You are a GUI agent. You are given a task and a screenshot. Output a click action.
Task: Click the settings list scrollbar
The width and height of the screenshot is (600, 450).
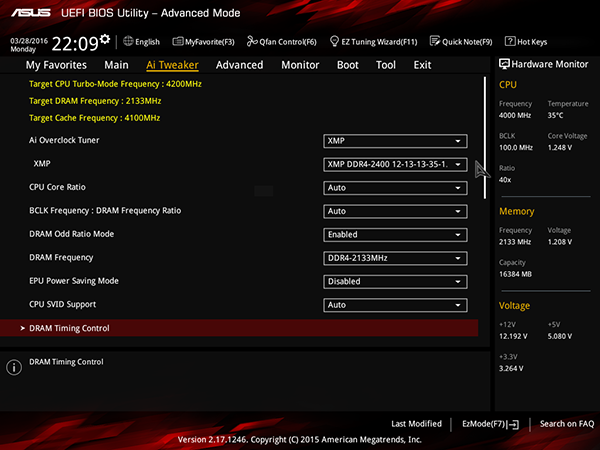click(x=485, y=138)
